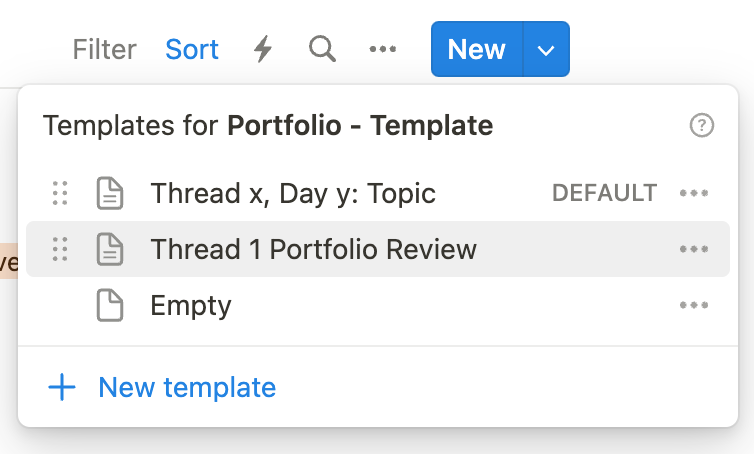Click drag handle for Thread 1 Portfolio Review
Viewport: 754px width, 454px height.
tap(60, 249)
